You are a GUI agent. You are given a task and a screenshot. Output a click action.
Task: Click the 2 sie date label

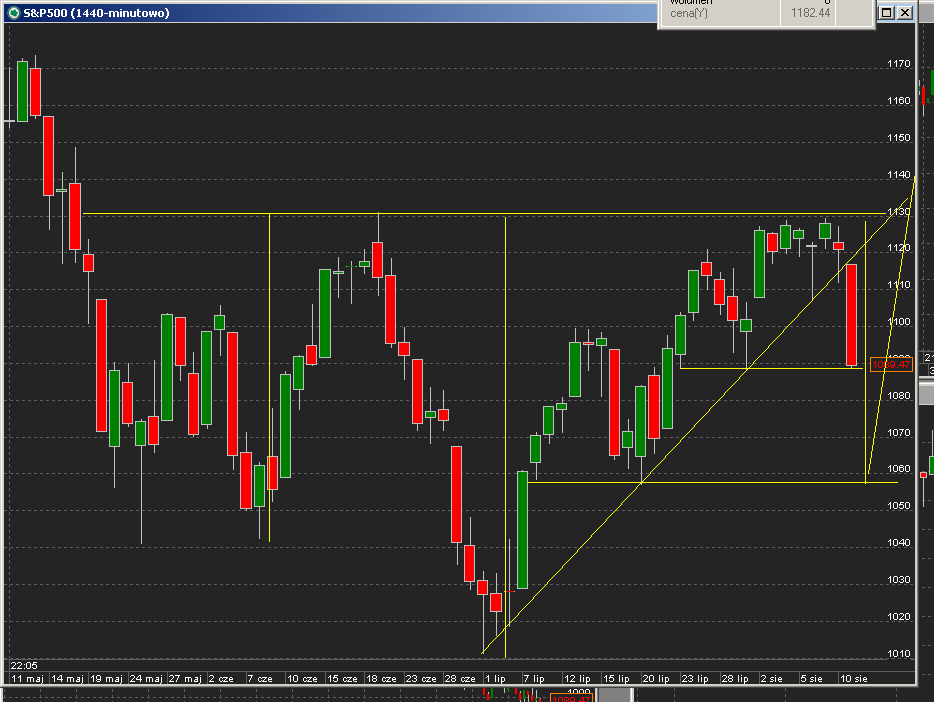coord(772,678)
